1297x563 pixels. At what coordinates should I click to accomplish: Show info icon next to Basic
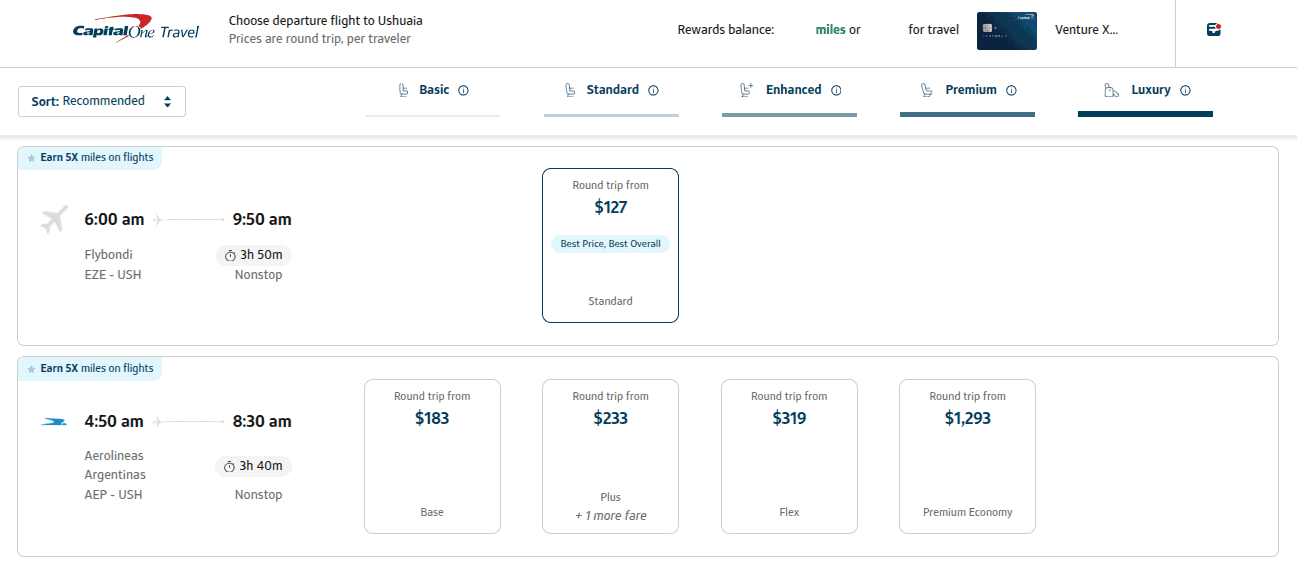point(463,90)
